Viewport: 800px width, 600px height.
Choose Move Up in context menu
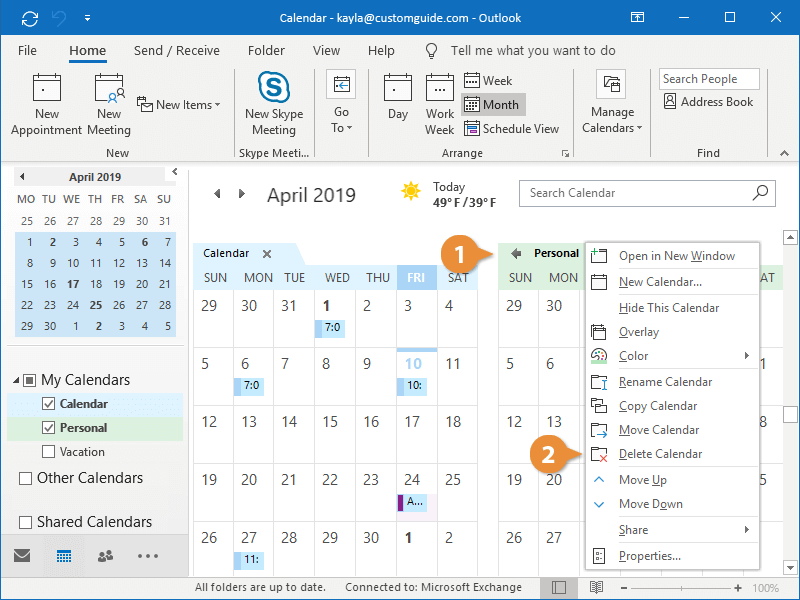672,480
